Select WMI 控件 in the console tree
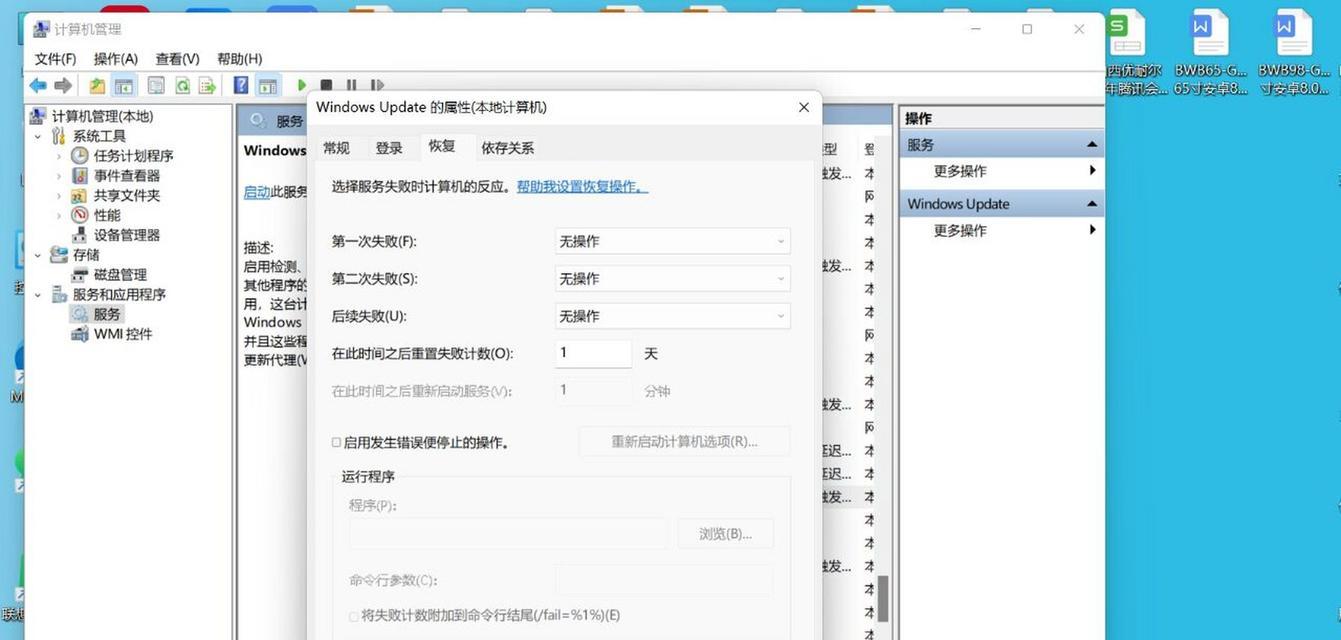 point(122,334)
